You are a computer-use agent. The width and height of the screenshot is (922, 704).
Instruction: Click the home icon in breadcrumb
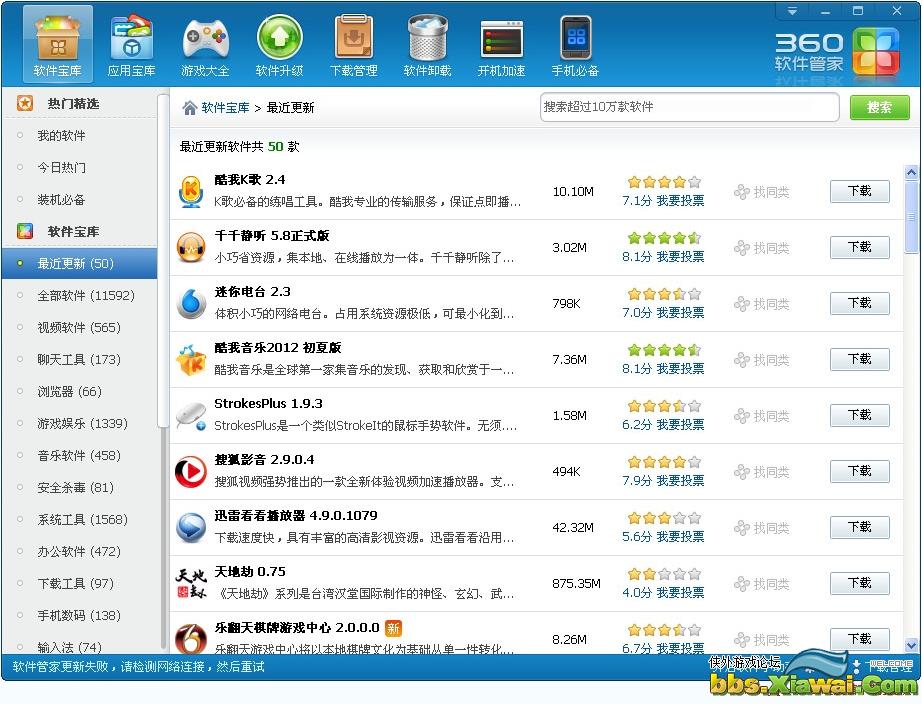coord(189,108)
